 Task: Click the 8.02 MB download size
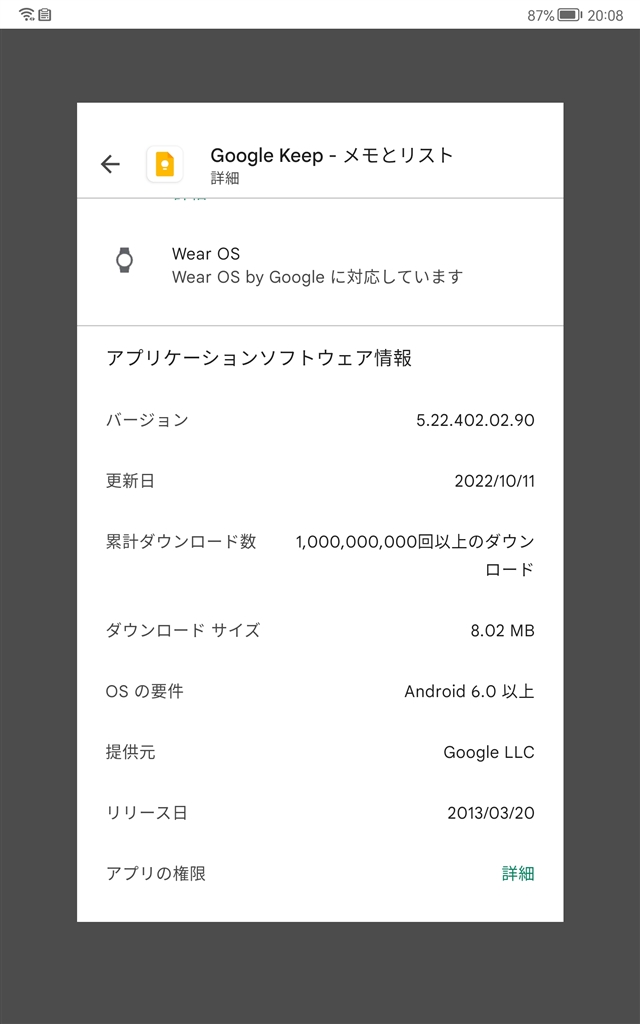tap(502, 631)
